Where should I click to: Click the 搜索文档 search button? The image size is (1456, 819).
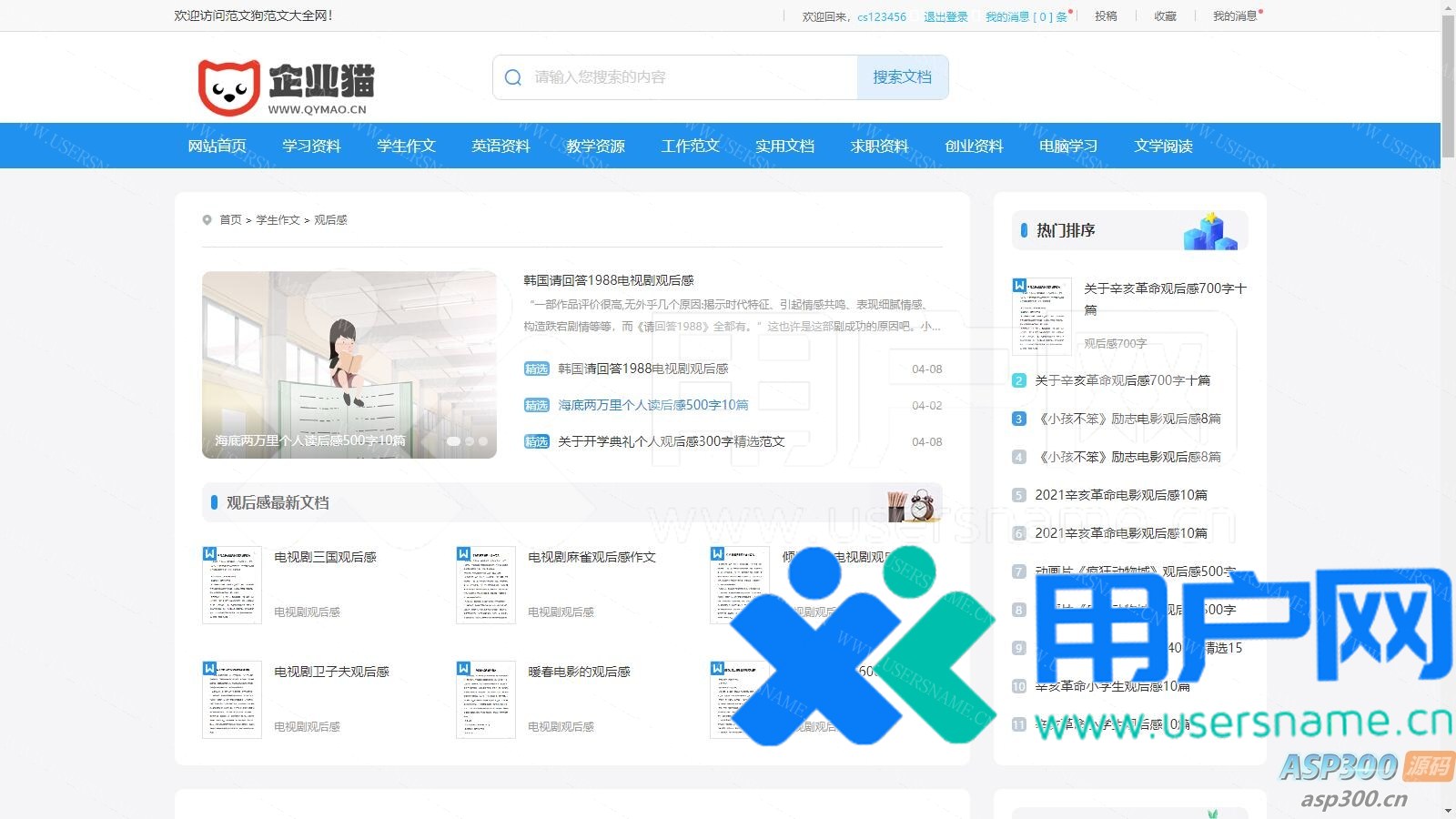pos(903,77)
